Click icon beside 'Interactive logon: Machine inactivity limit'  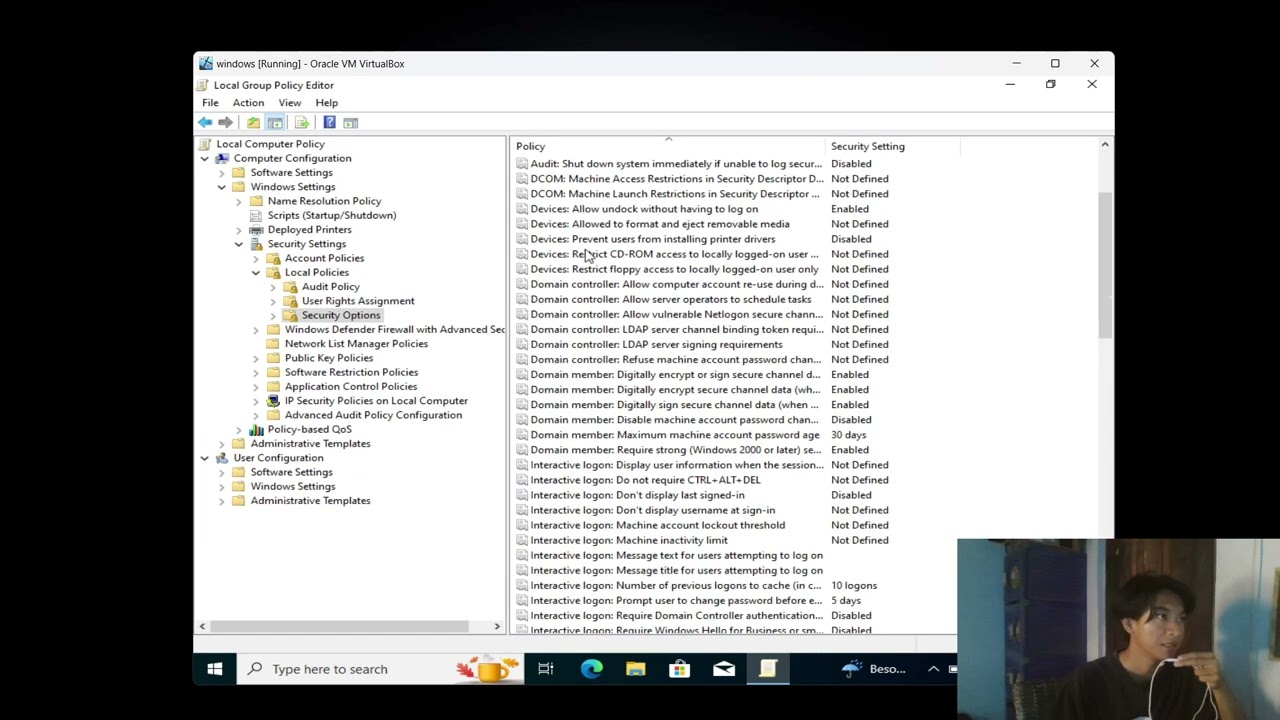click(522, 540)
